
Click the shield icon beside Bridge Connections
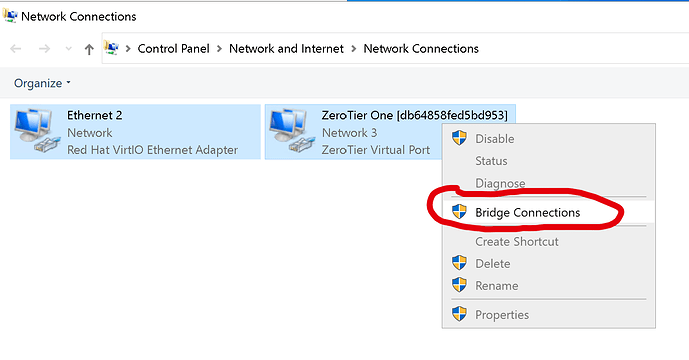click(x=459, y=211)
